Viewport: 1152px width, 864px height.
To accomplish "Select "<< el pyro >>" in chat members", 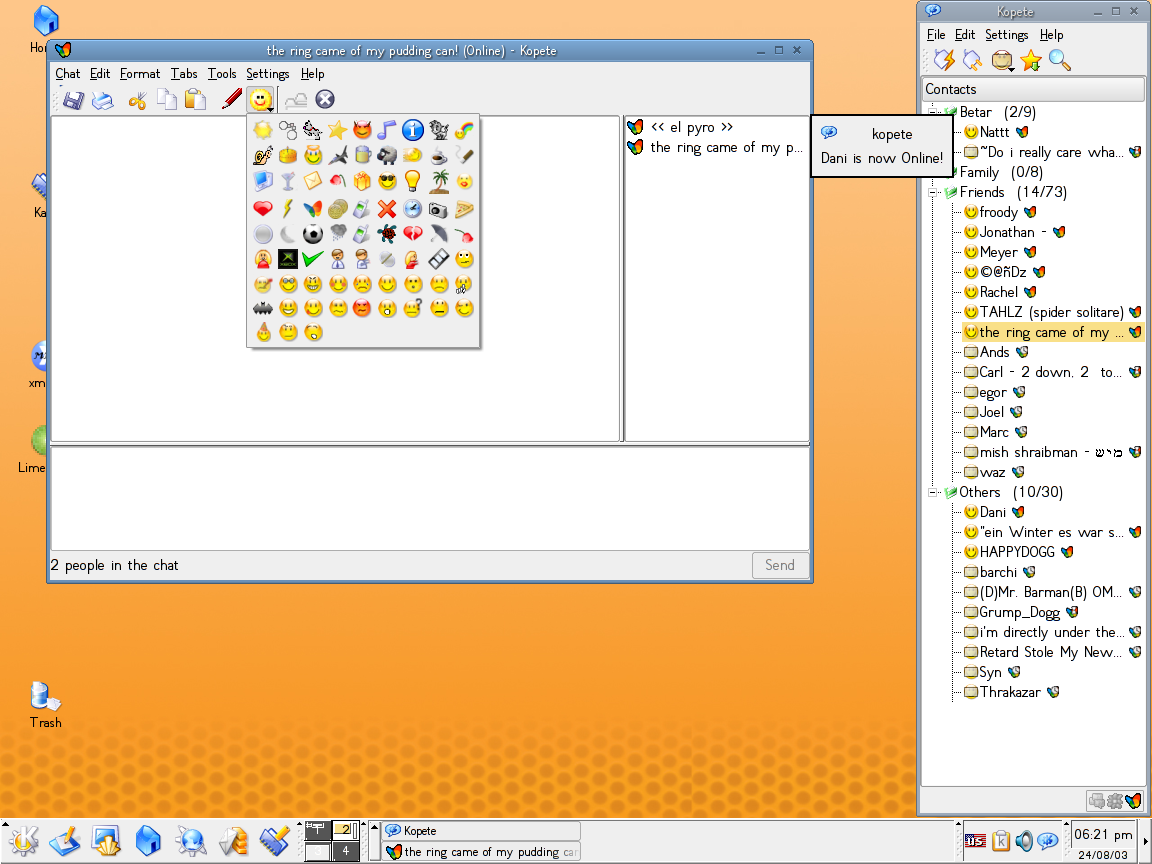I will 691,127.
